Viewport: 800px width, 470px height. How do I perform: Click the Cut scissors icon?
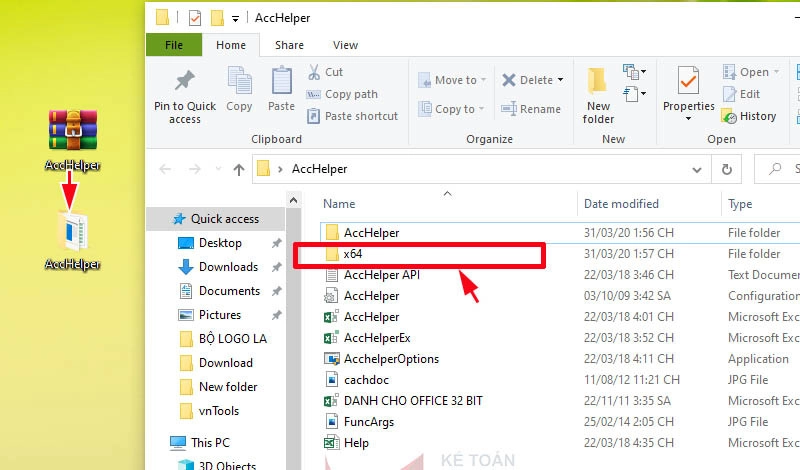click(313, 72)
